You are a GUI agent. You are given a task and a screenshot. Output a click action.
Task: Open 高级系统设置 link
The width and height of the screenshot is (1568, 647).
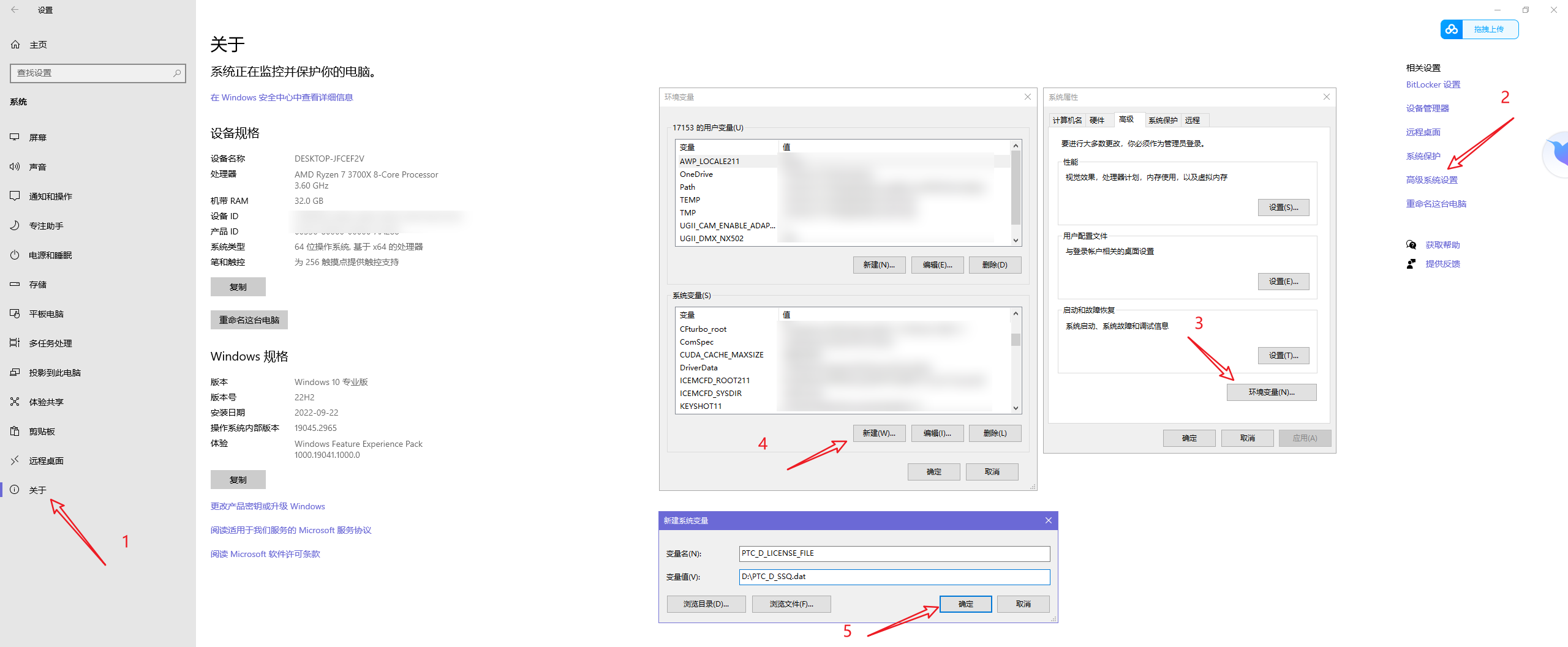coord(1431,180)
